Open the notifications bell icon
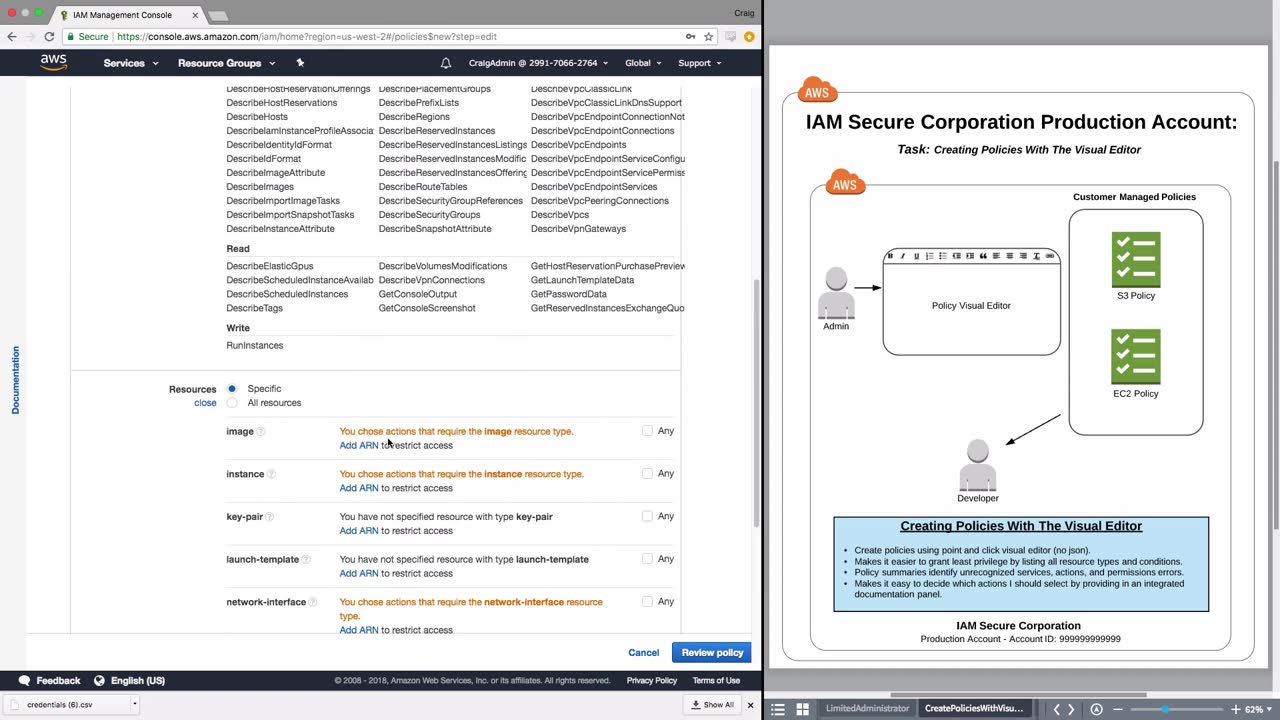 tap(446, 63)
